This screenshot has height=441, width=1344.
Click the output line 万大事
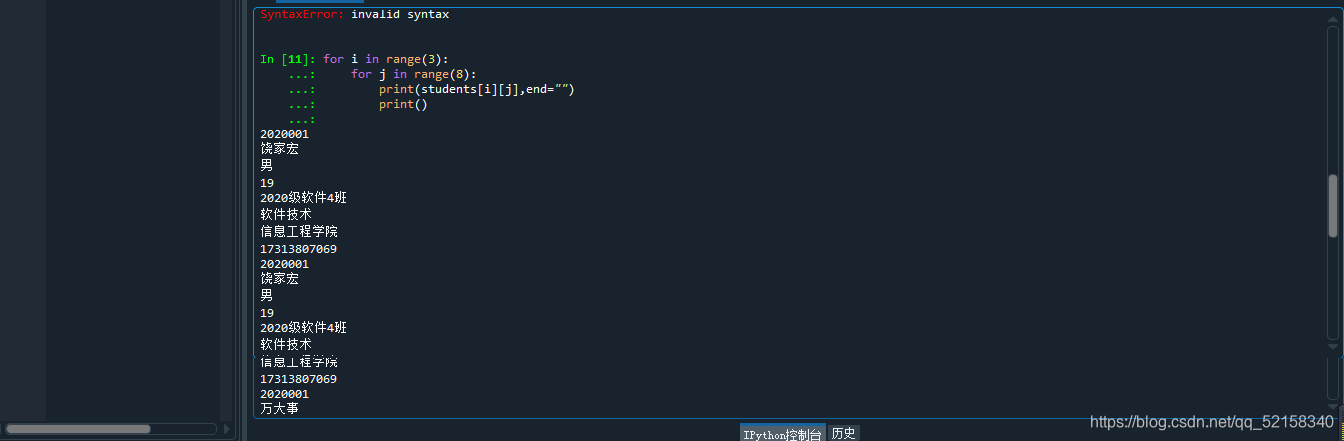click(x=279, y=408)
